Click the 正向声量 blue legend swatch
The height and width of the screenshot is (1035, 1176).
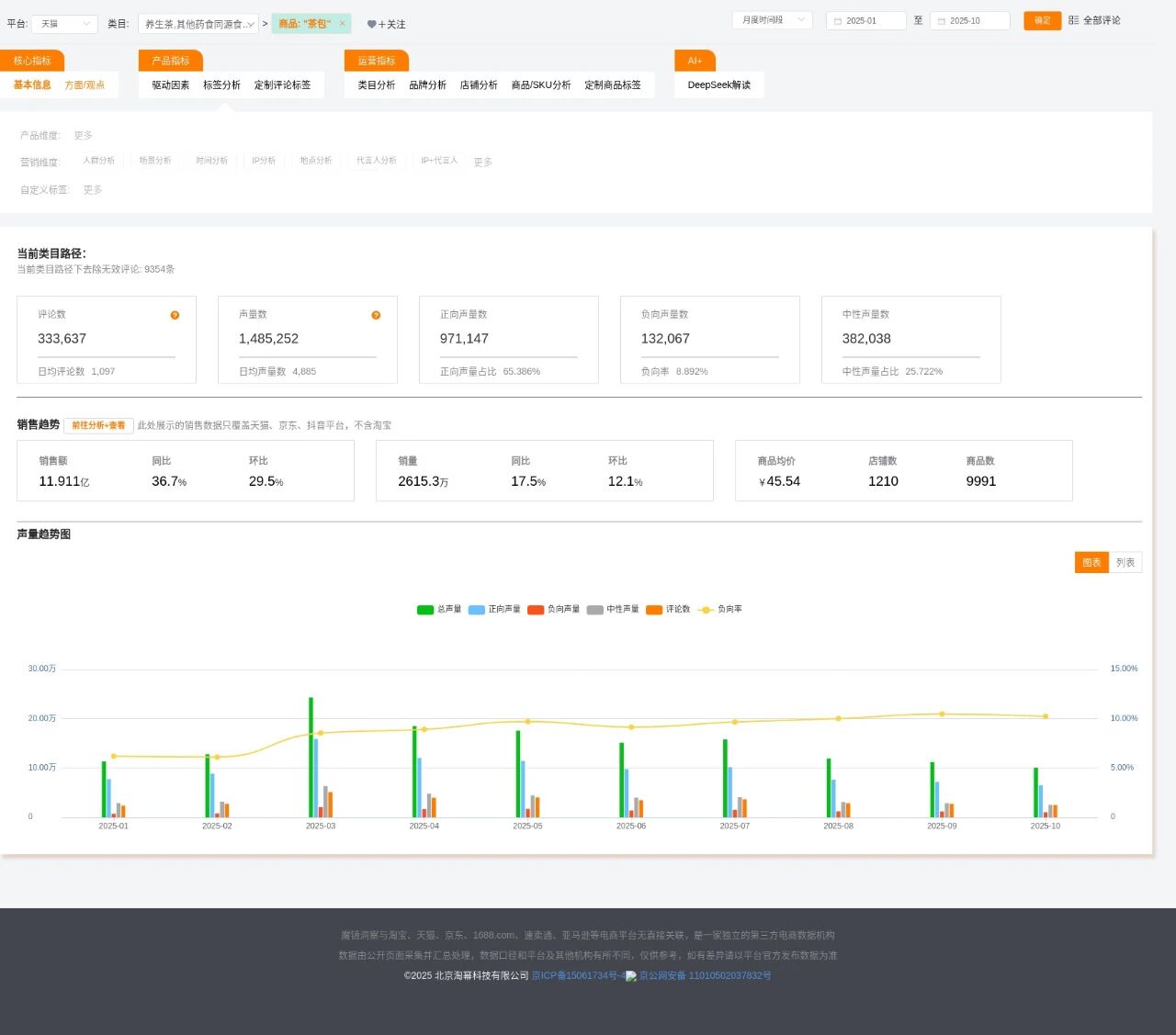tap(476, 610)
